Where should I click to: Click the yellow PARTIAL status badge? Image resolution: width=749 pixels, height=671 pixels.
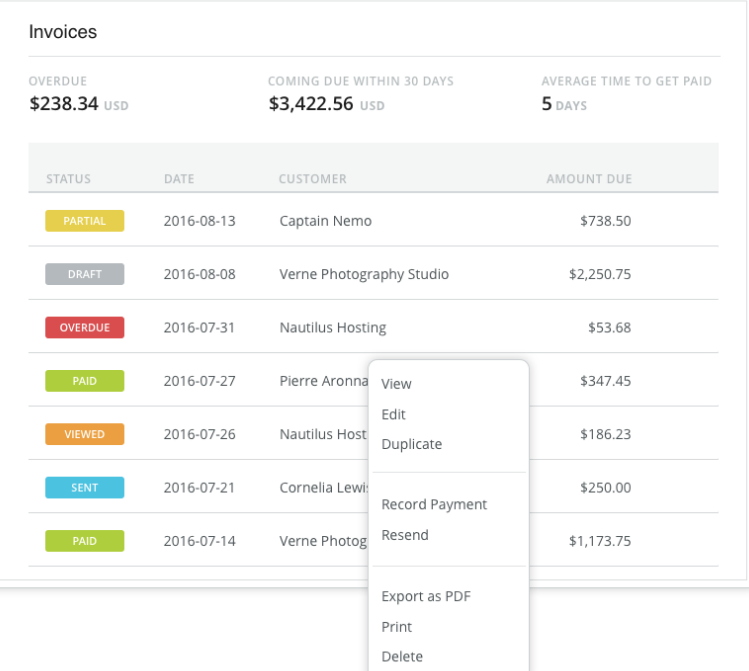pyautogui.click(x=85, y=221)
